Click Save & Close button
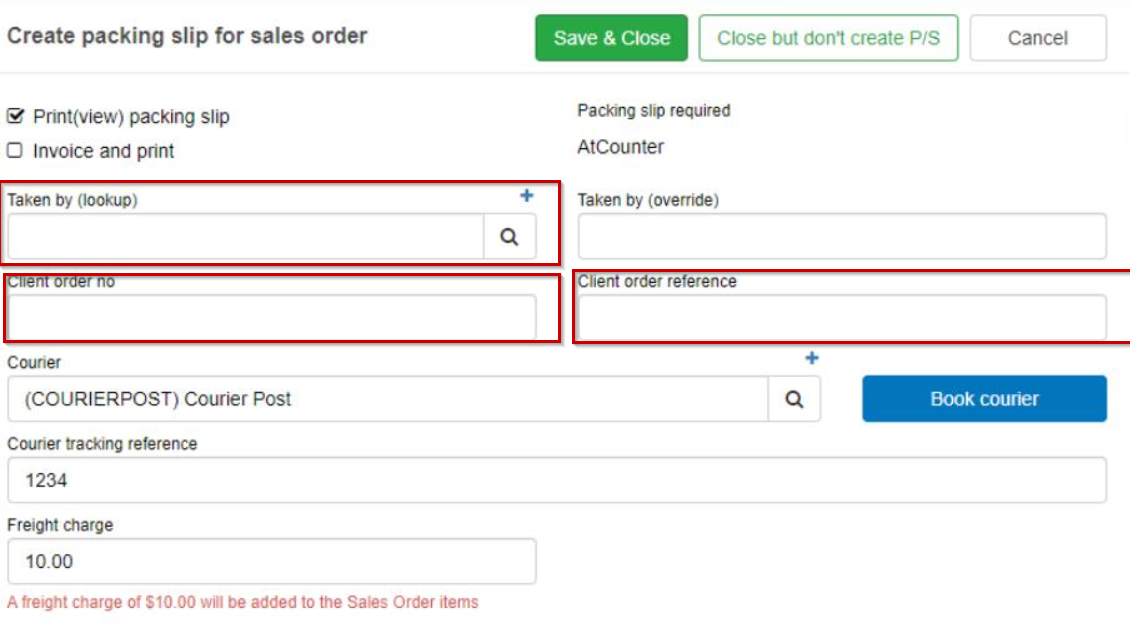The width and height of the screenshot is (1130, 643). pos(611,37)
